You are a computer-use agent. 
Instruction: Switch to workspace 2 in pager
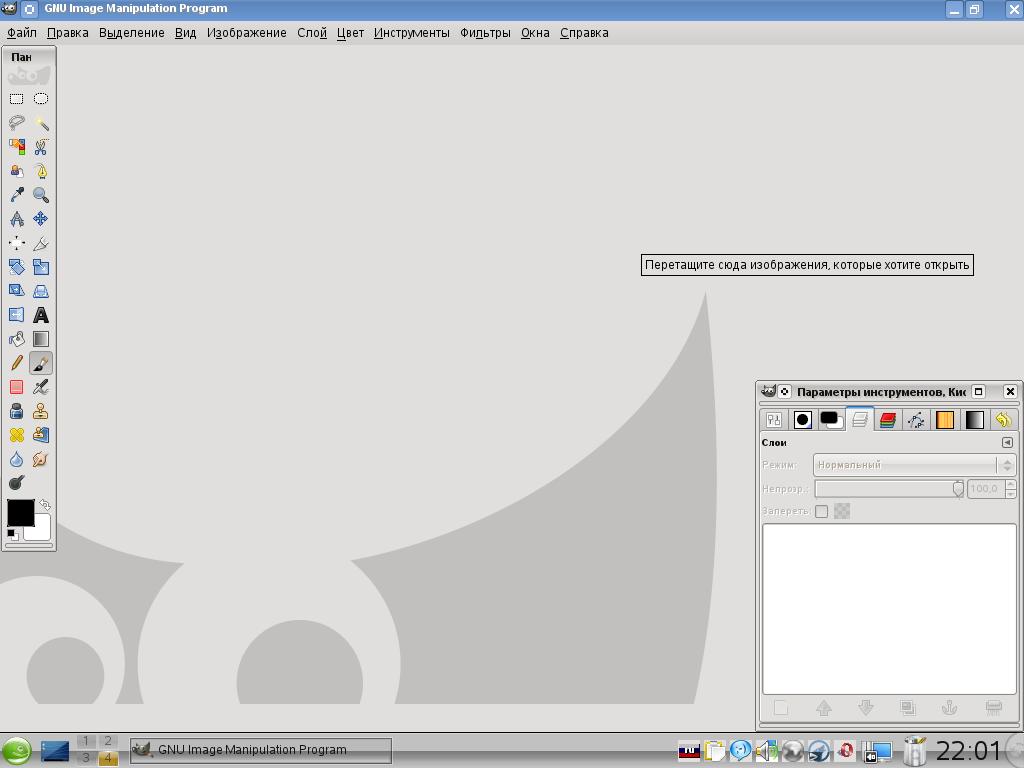(x=108, y=741)
